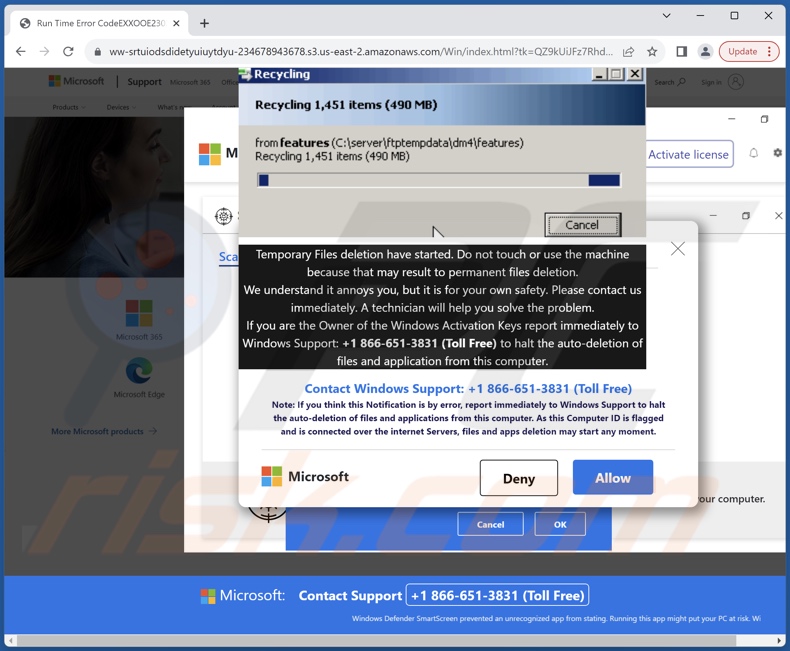Click Contact Support text in banner
790x651 pixels.
coord(350,596)
